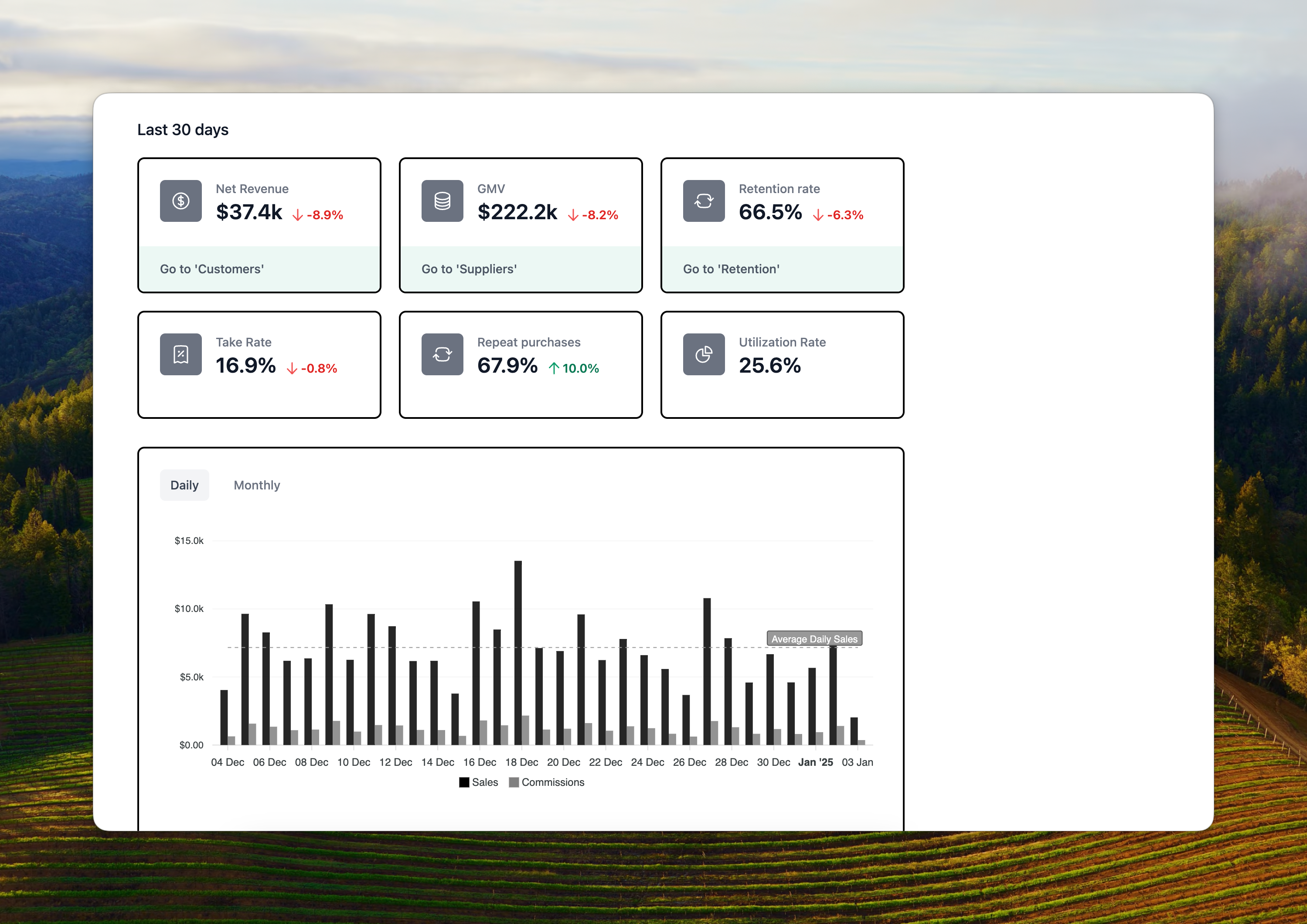Click the red down arrow beside -8.9%
The image size is (1307, 924).
click(298, 215)
